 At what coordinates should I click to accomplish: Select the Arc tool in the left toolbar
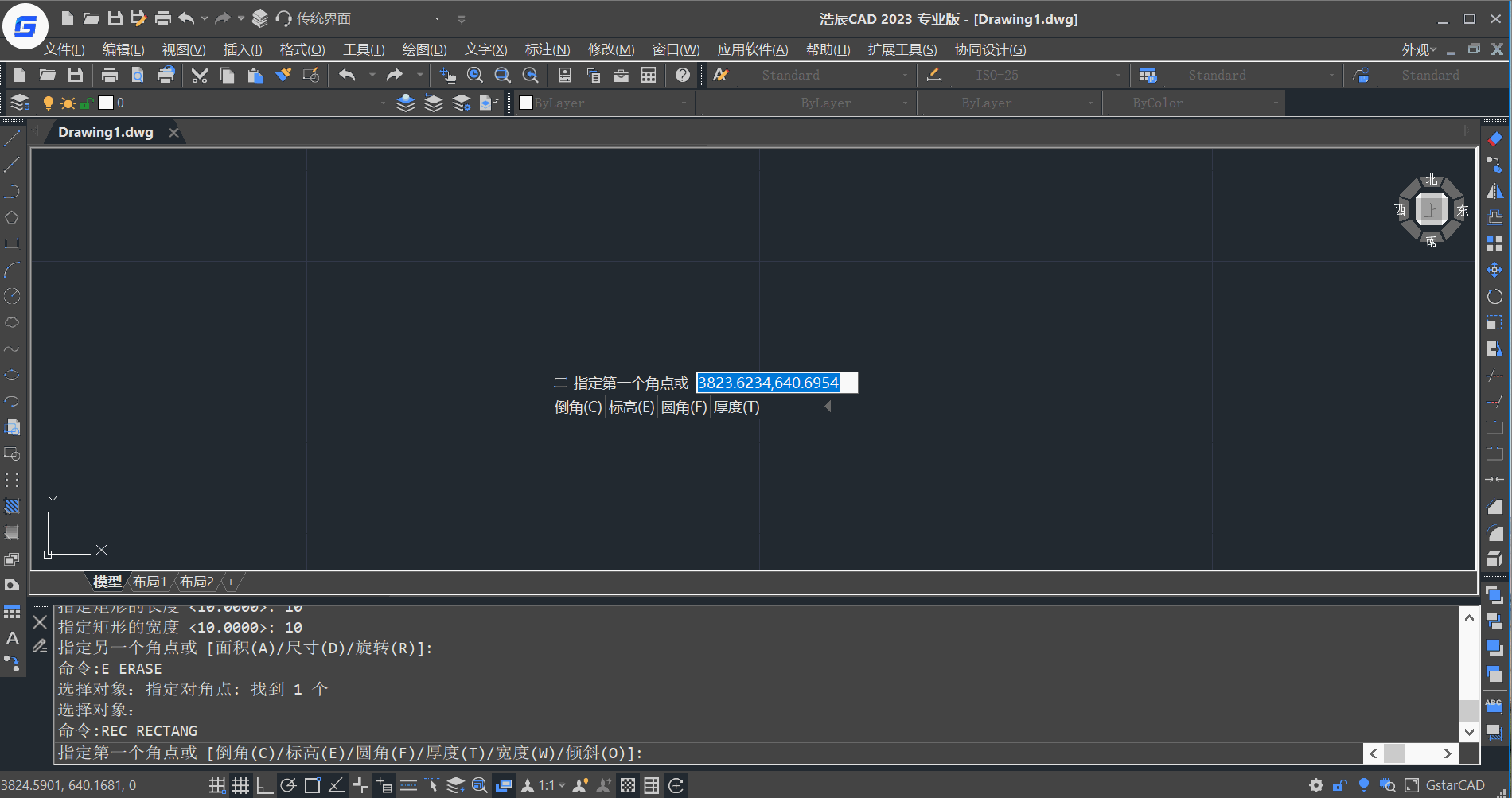[x=12, y=270]
